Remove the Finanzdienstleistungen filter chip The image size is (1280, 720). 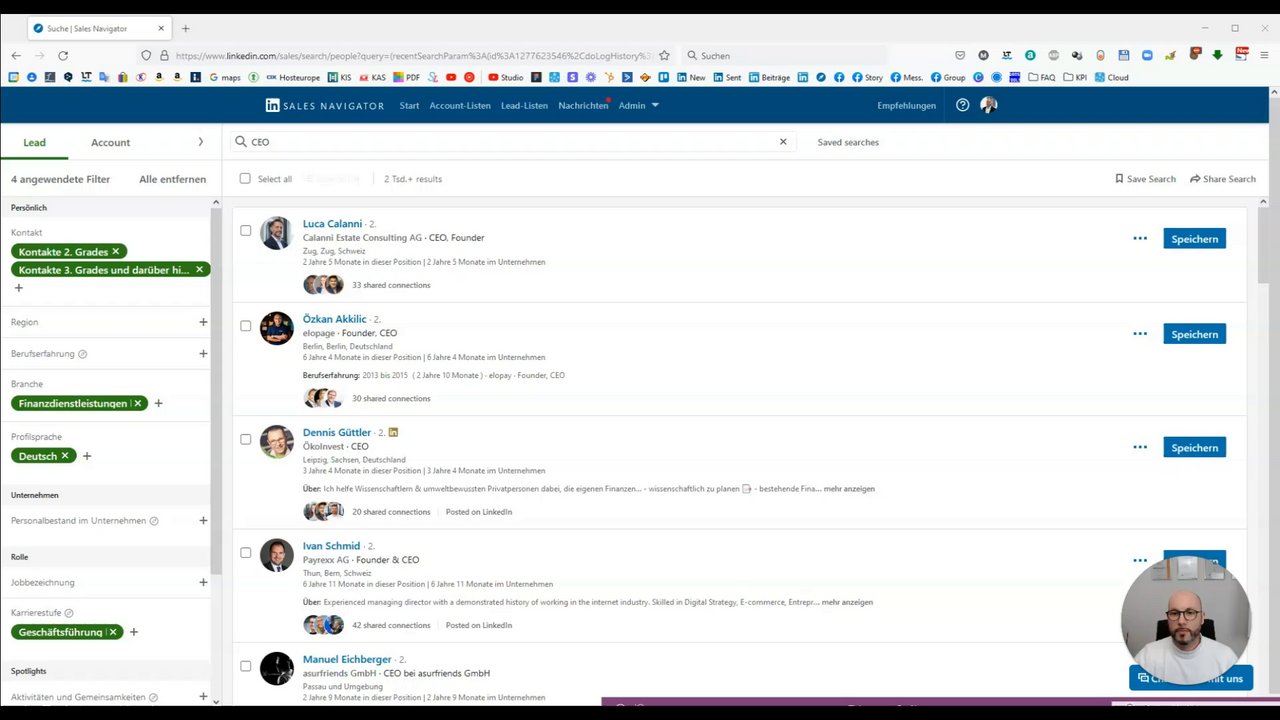[x=138, y=403]
